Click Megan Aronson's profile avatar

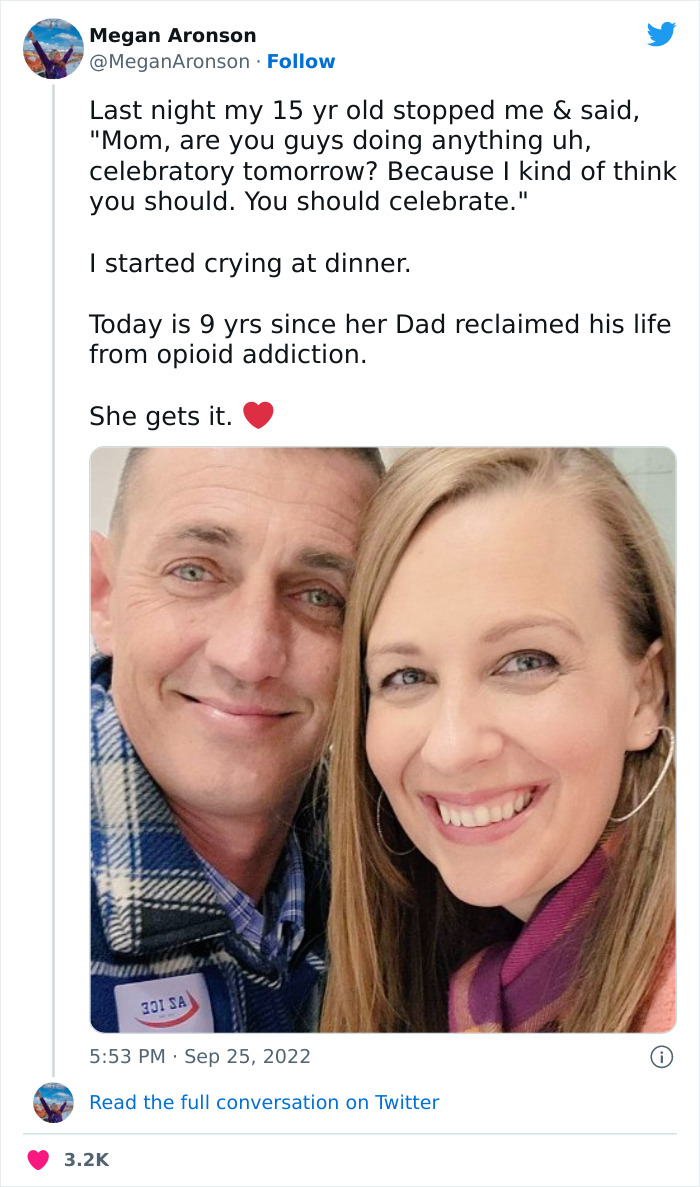(x=51, y=48)
